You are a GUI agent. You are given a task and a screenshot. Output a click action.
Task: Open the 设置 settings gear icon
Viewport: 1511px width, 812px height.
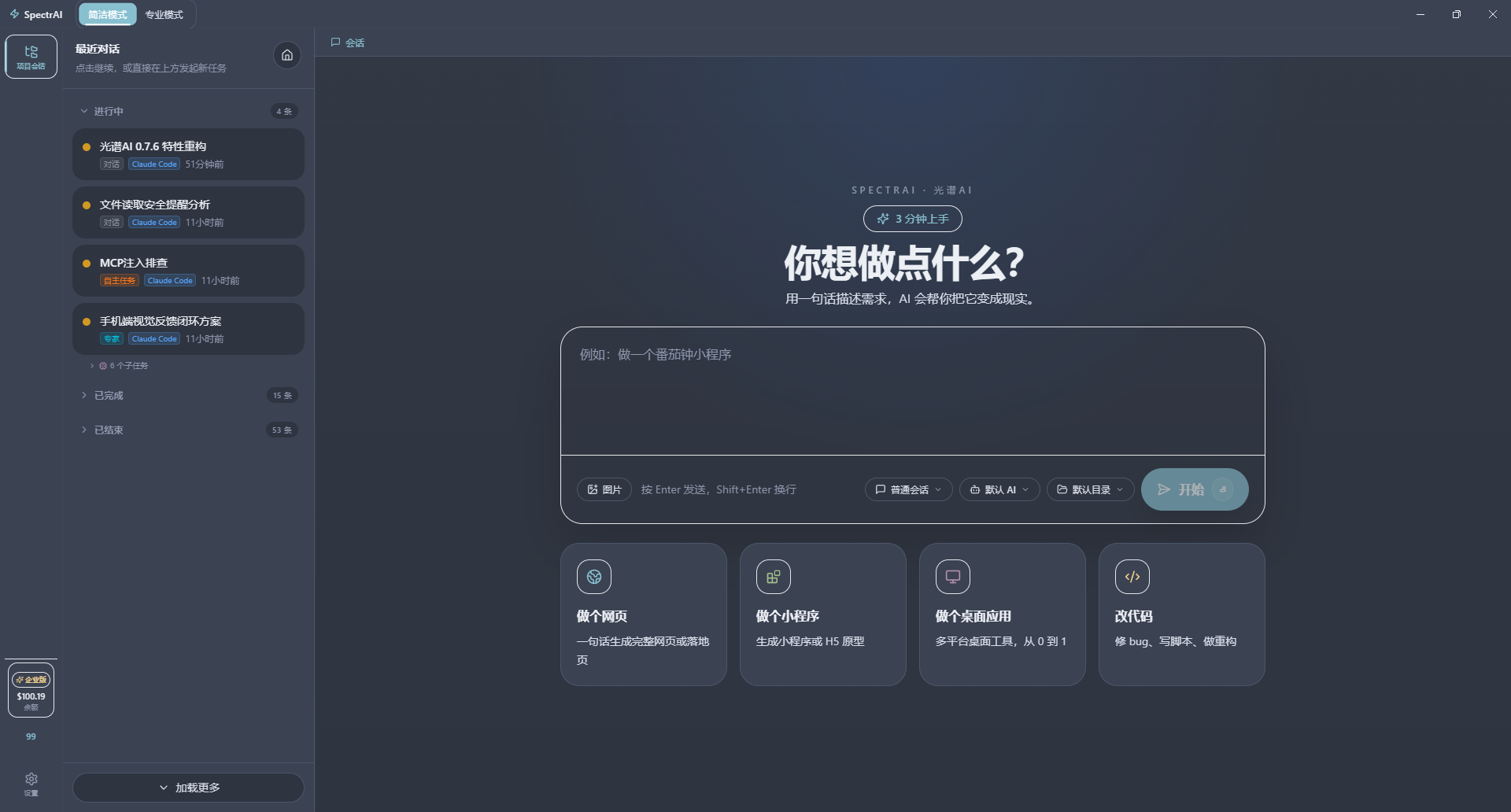[x=31, y=784]
